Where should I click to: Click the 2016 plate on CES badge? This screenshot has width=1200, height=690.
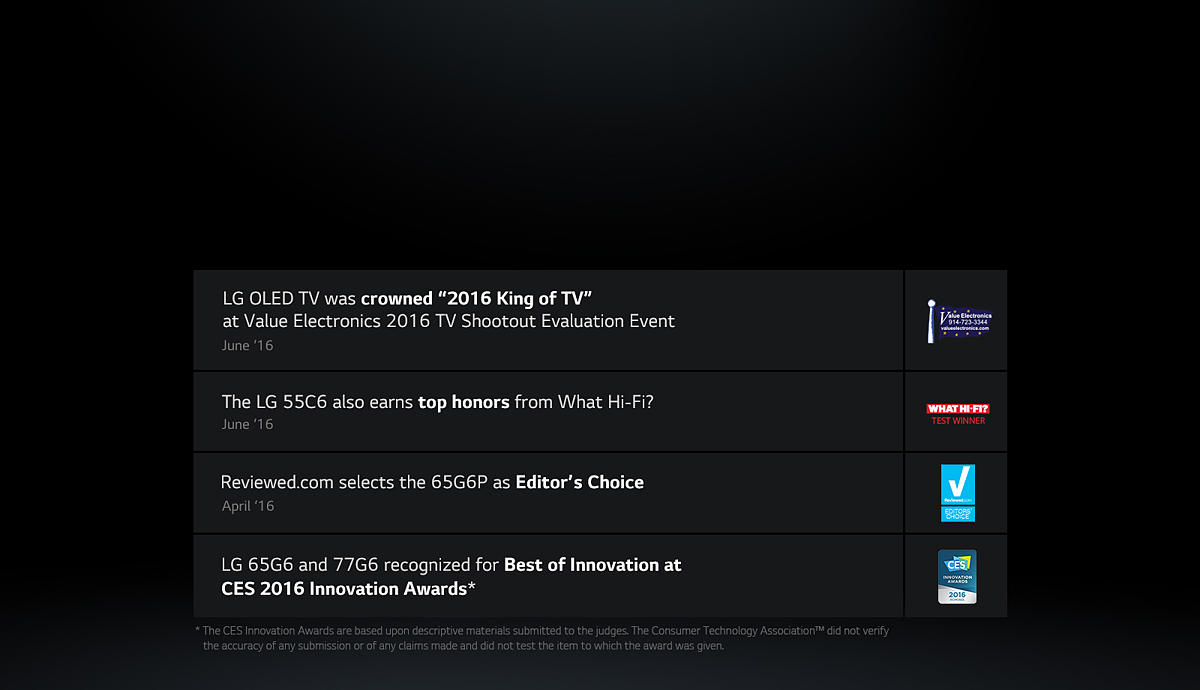tap(957, 595)
